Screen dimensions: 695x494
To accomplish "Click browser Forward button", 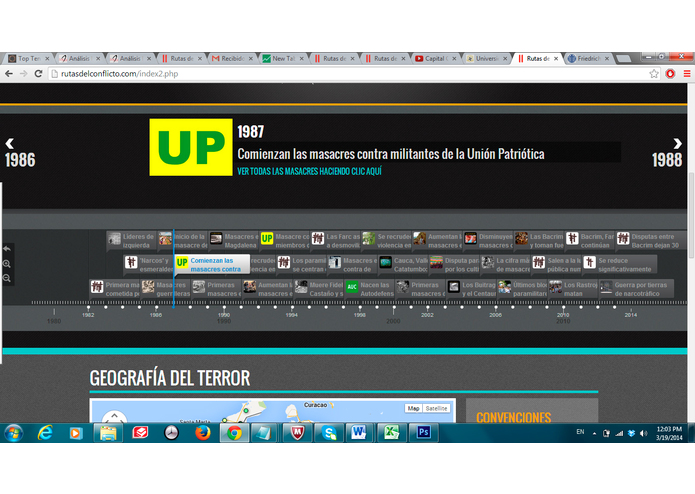I will pyautogui.click(x=23, y=74).
